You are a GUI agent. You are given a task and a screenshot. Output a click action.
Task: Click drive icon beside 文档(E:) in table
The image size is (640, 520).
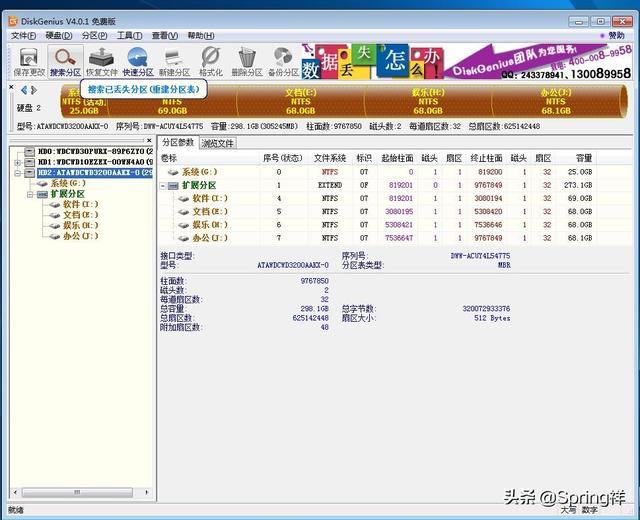(x=184, y=212)
